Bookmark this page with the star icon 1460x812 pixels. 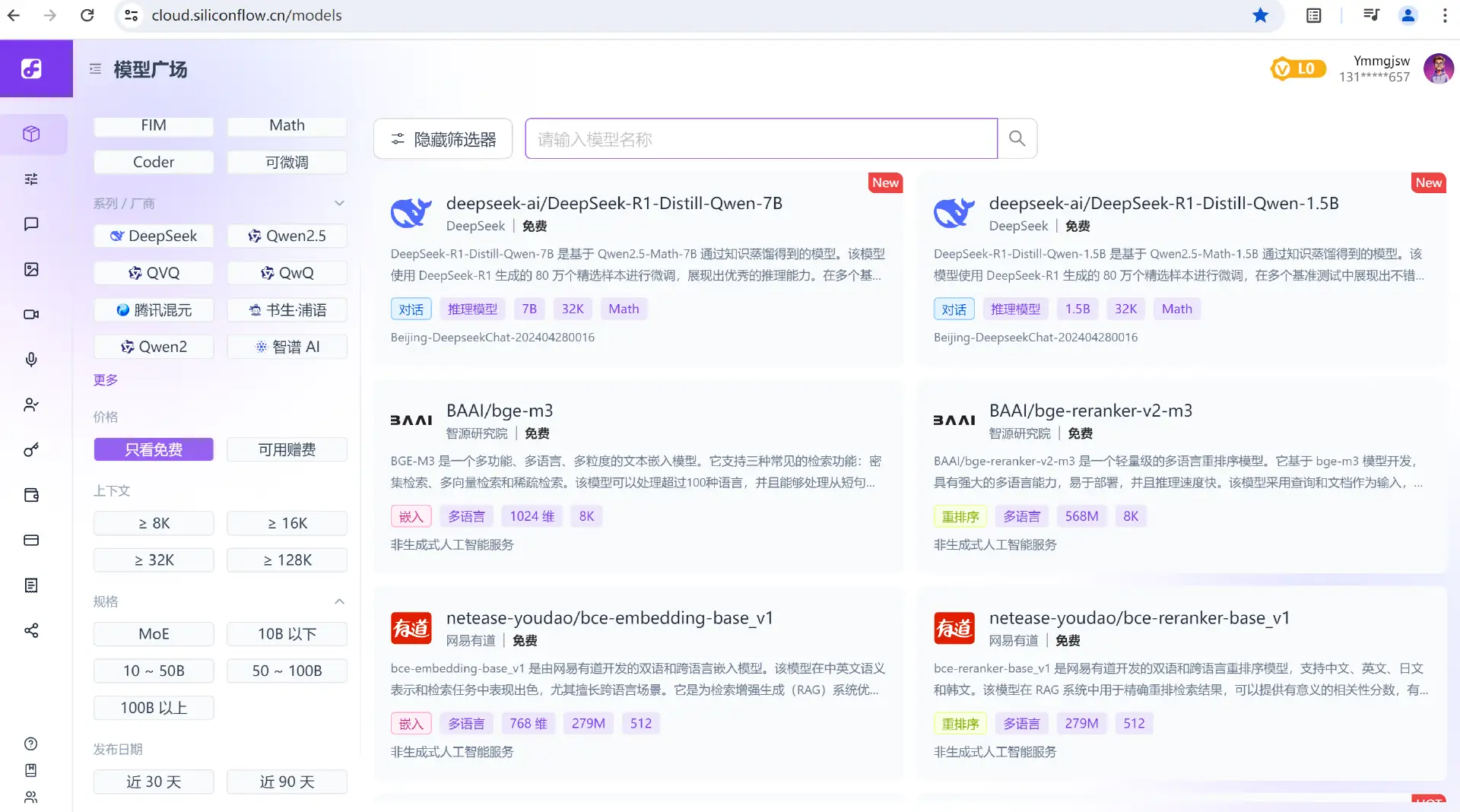coord(1261,15)
